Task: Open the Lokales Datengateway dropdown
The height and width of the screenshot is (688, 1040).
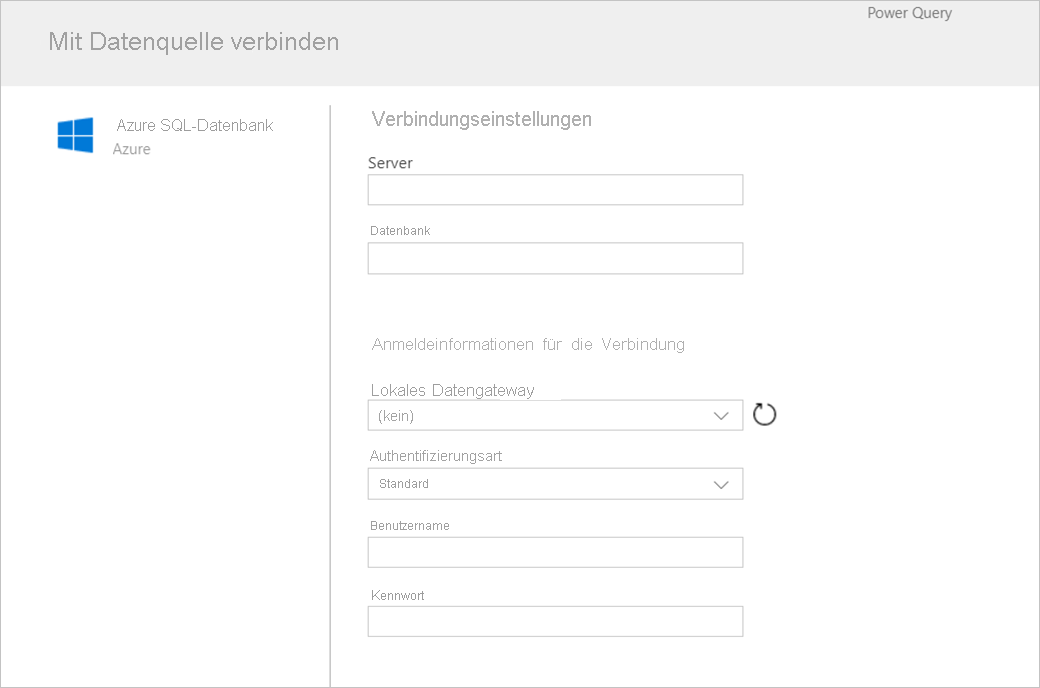Action: pos(721,415)
